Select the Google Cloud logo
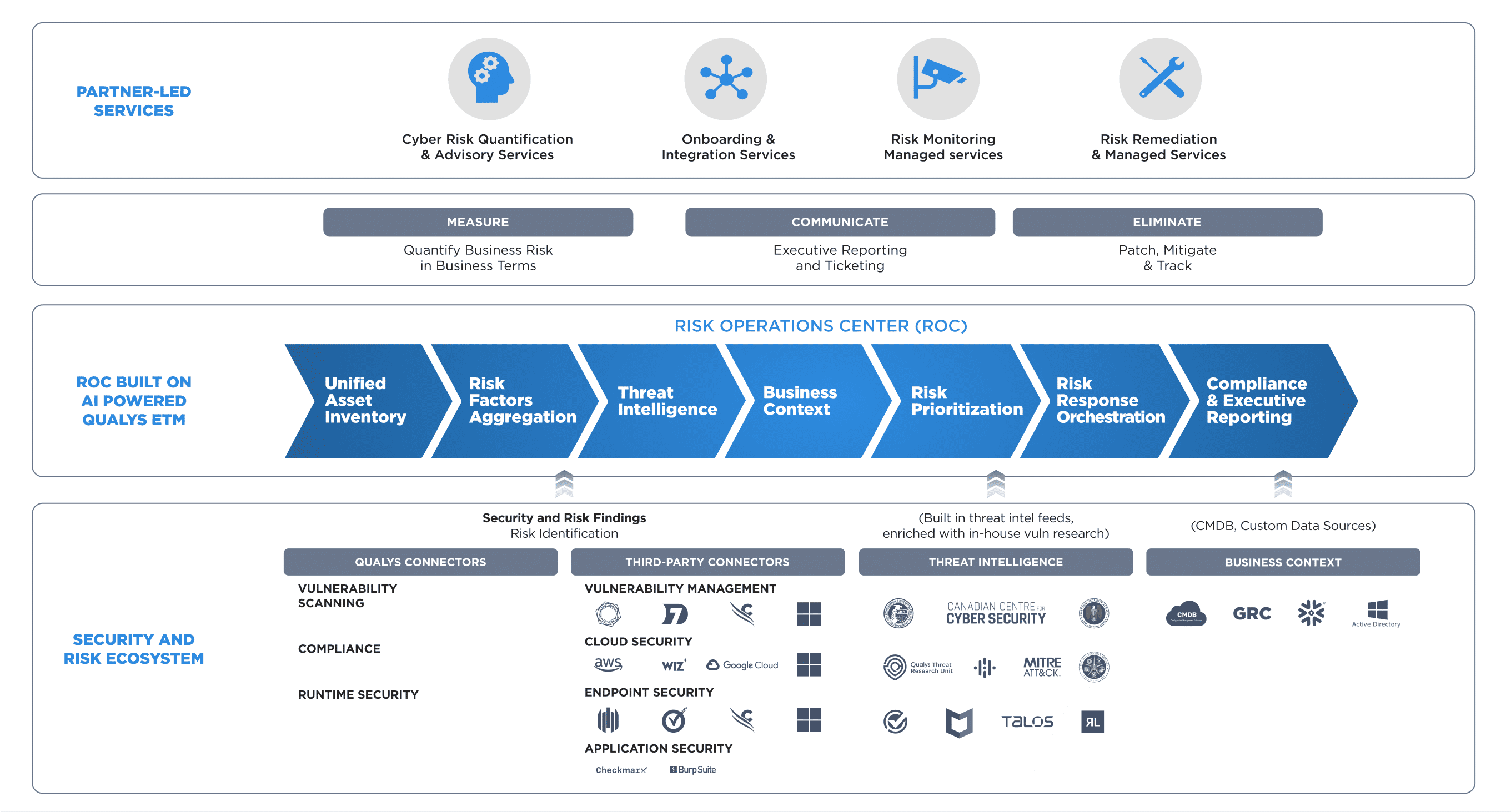Screen dimensions: 1511x812 [742, 665]
